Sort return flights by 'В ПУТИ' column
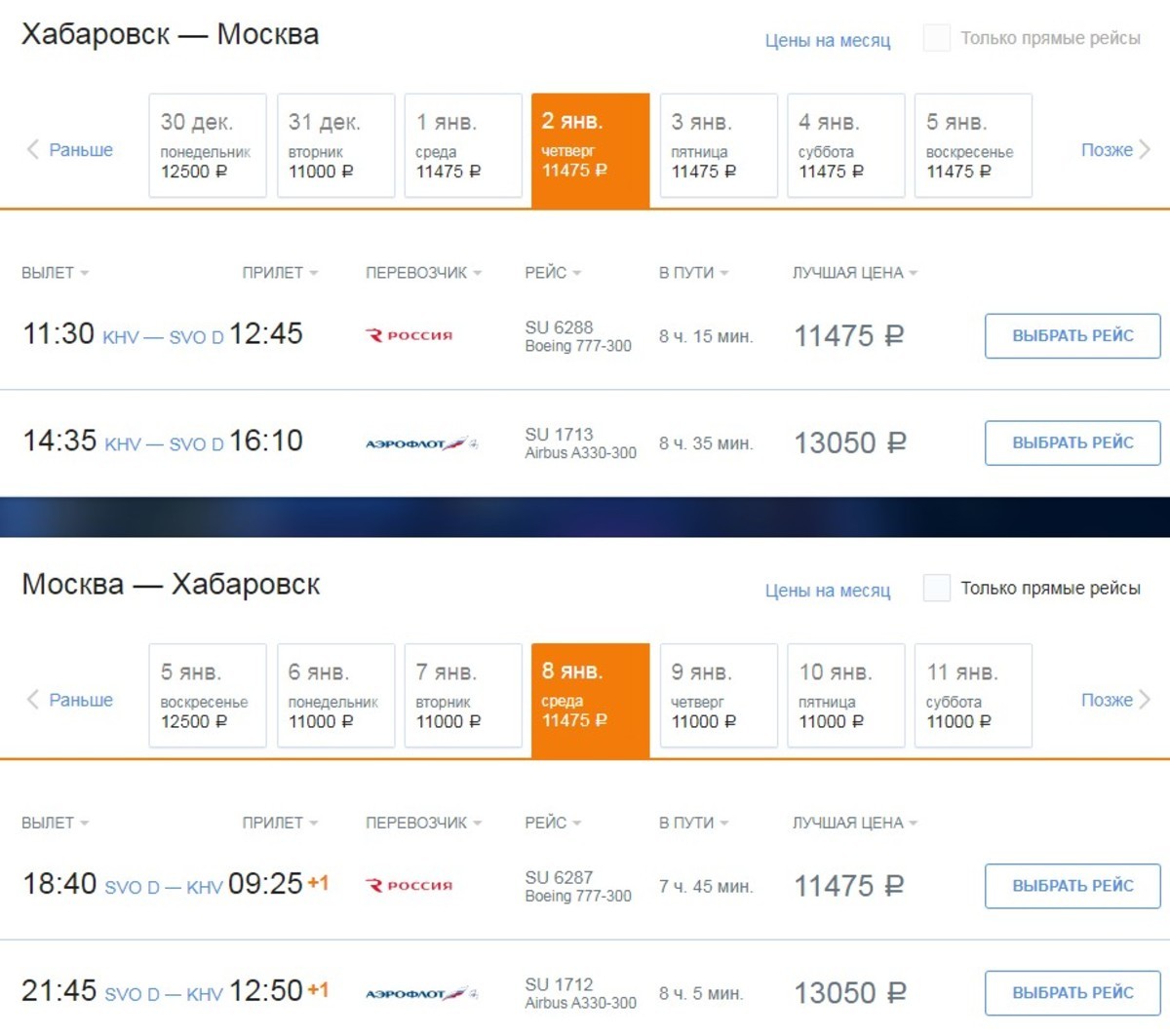1170x1036 pixels. point(693,823)
